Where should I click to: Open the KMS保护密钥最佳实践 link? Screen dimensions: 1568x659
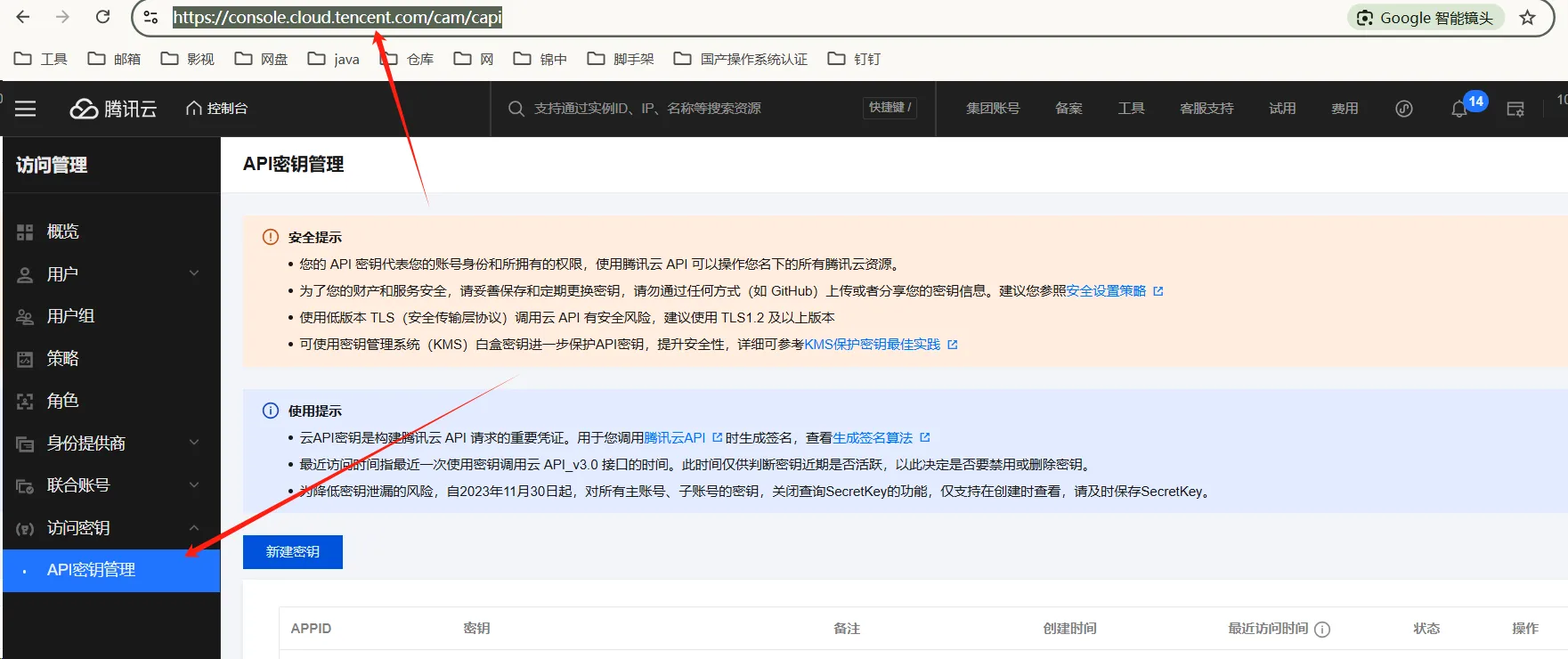click(881, 345)
